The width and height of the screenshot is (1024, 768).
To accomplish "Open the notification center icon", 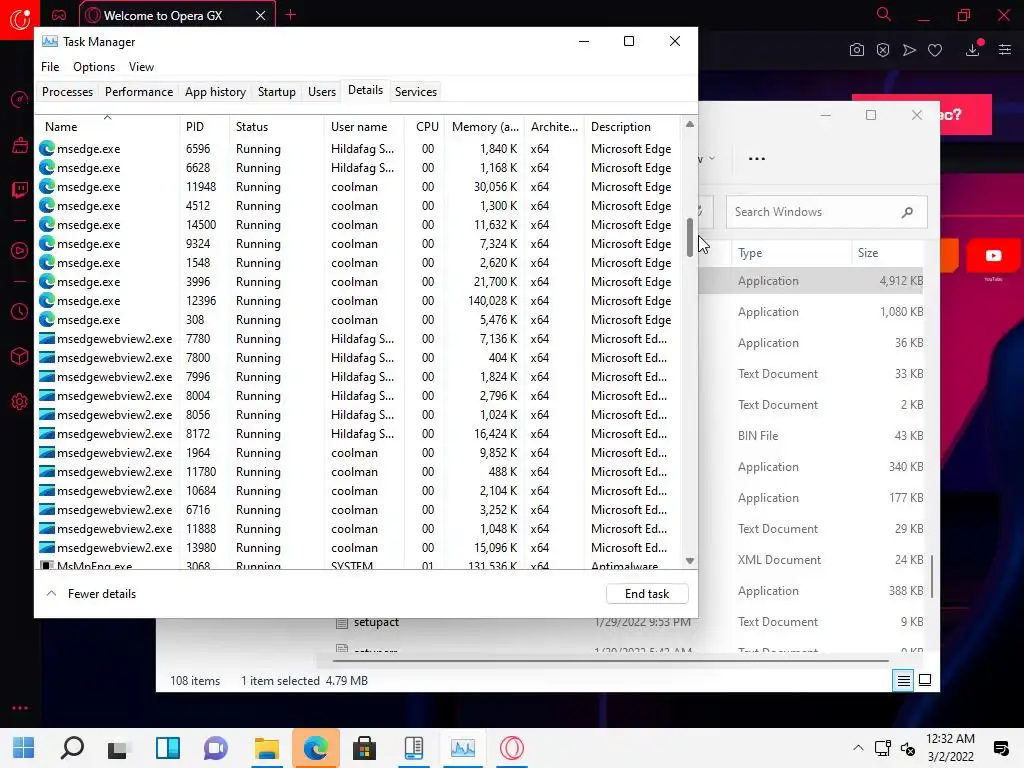I will [1000, 748].
